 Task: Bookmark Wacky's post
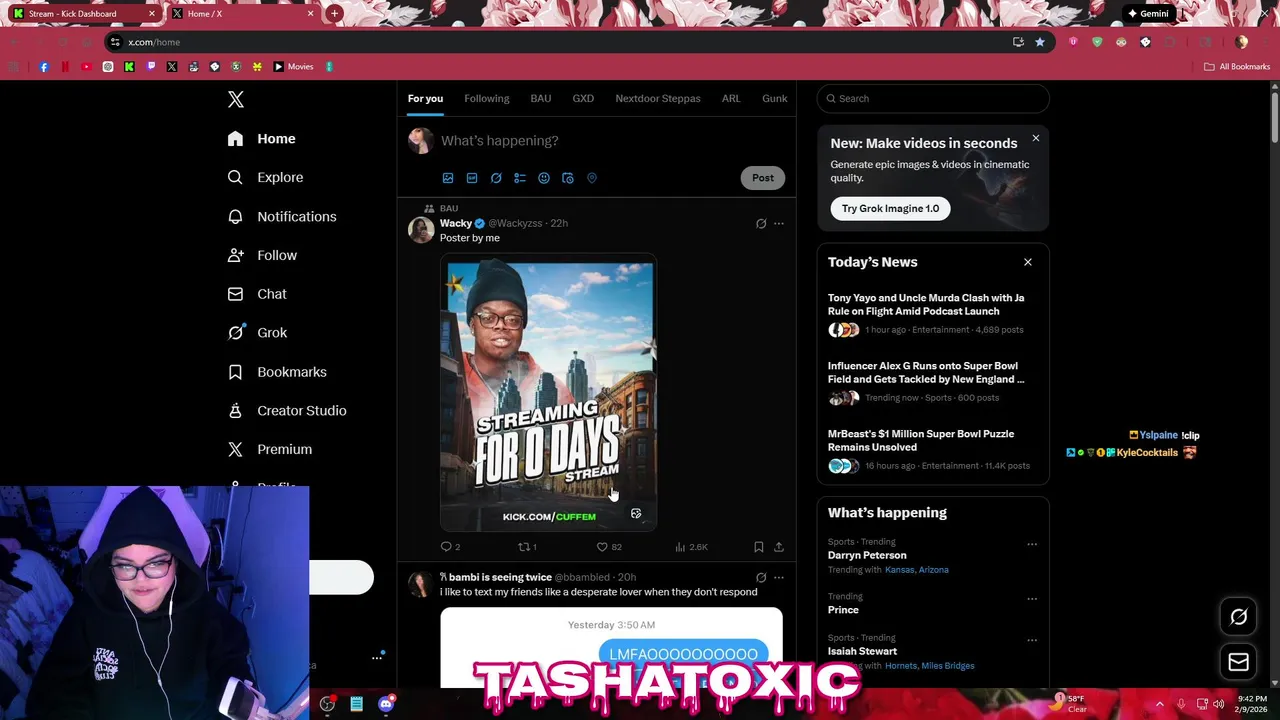(x=759, y=547)
